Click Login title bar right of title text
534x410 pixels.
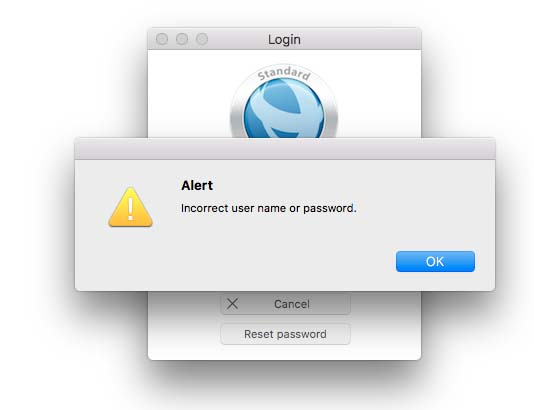click(x=361, y=39)
